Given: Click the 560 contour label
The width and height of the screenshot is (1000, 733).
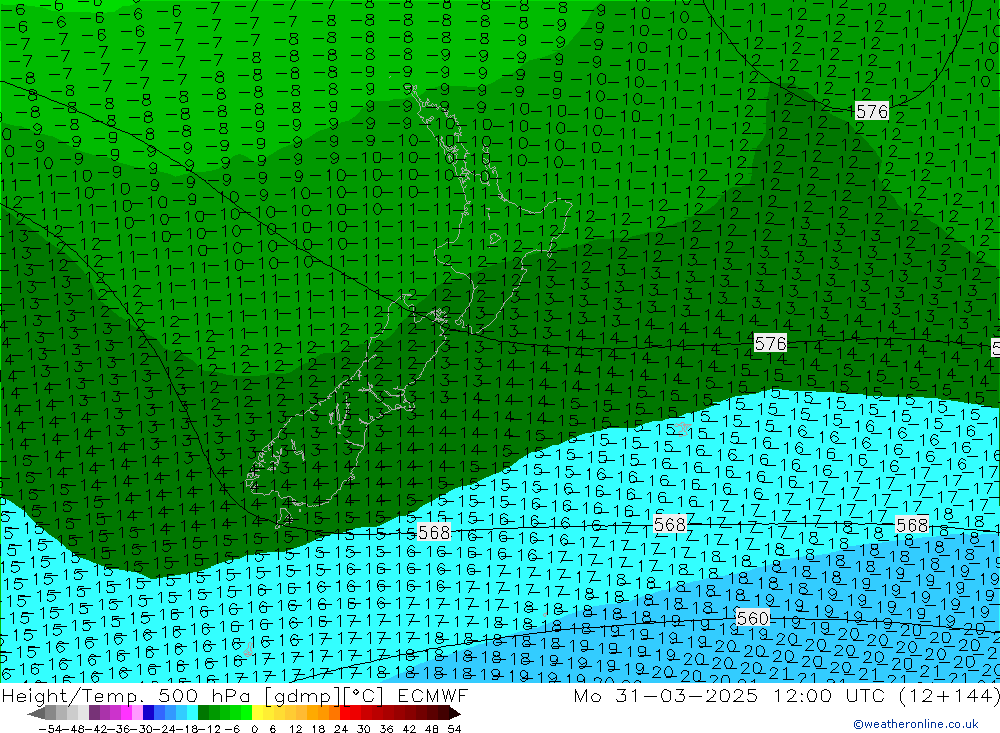Looking at the screenshot, I should tap(753, 618).
